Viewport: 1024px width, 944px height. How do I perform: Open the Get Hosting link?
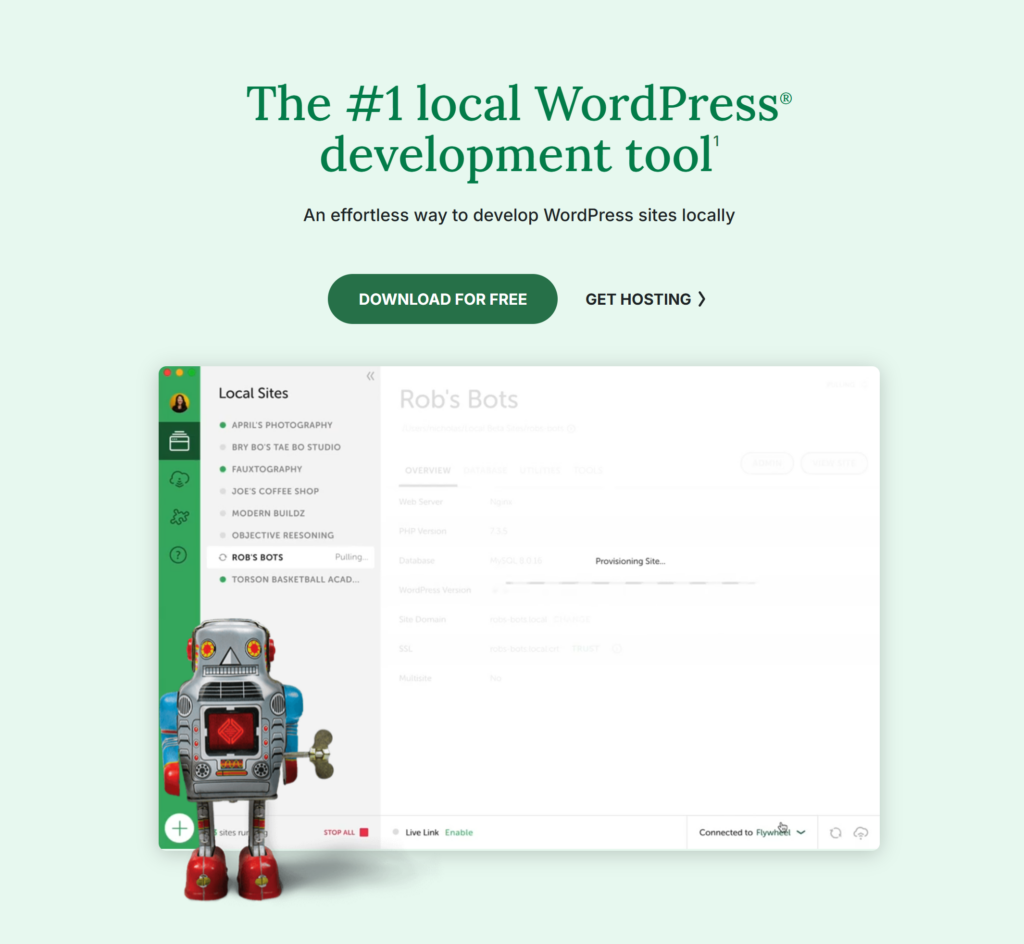click(645, 299)
